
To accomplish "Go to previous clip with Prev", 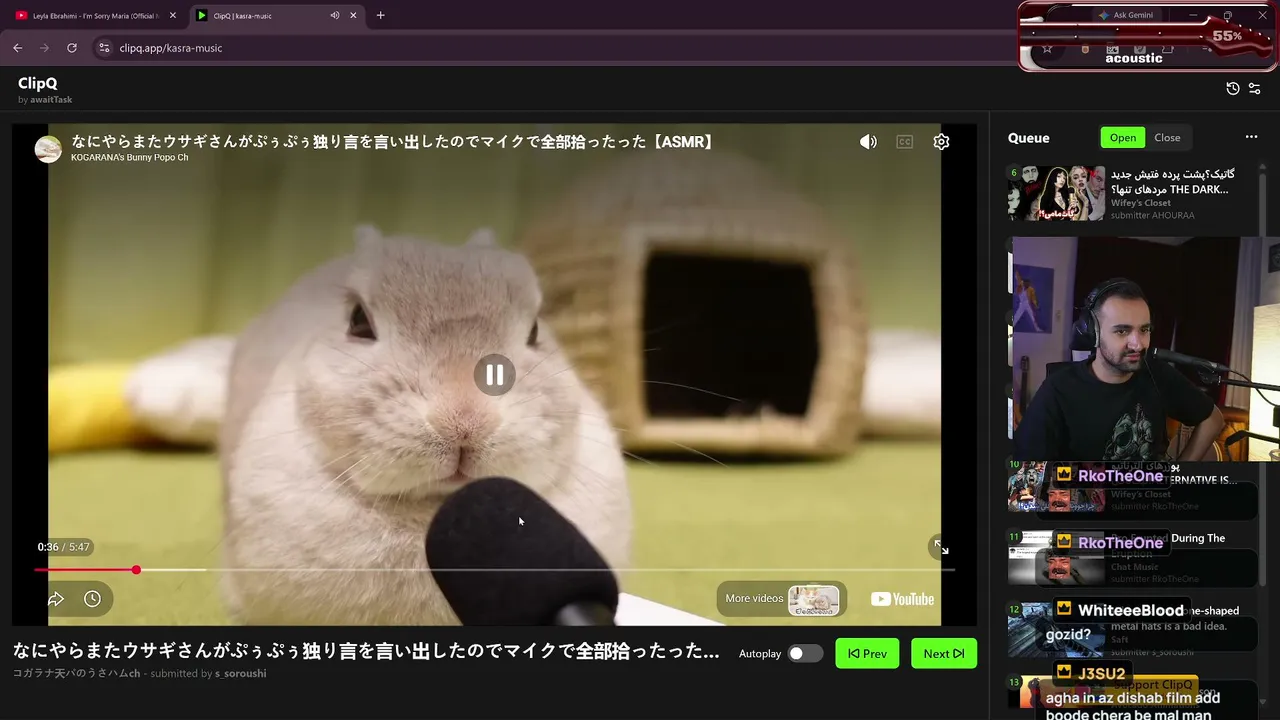I will coord(867,654).
